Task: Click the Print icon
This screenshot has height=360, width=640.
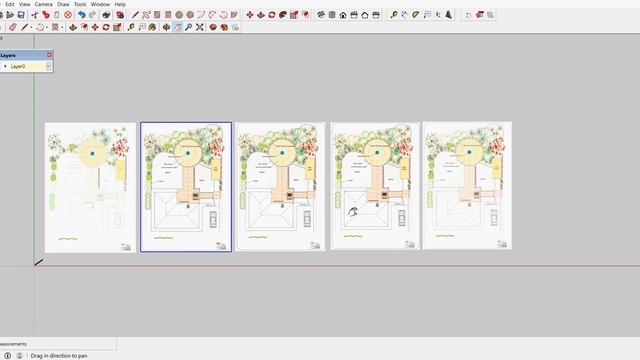Action: [x=106, y=15]
